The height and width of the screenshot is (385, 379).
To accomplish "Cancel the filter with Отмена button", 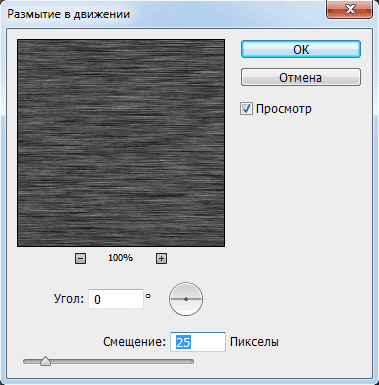I will (x=301, y=77).
